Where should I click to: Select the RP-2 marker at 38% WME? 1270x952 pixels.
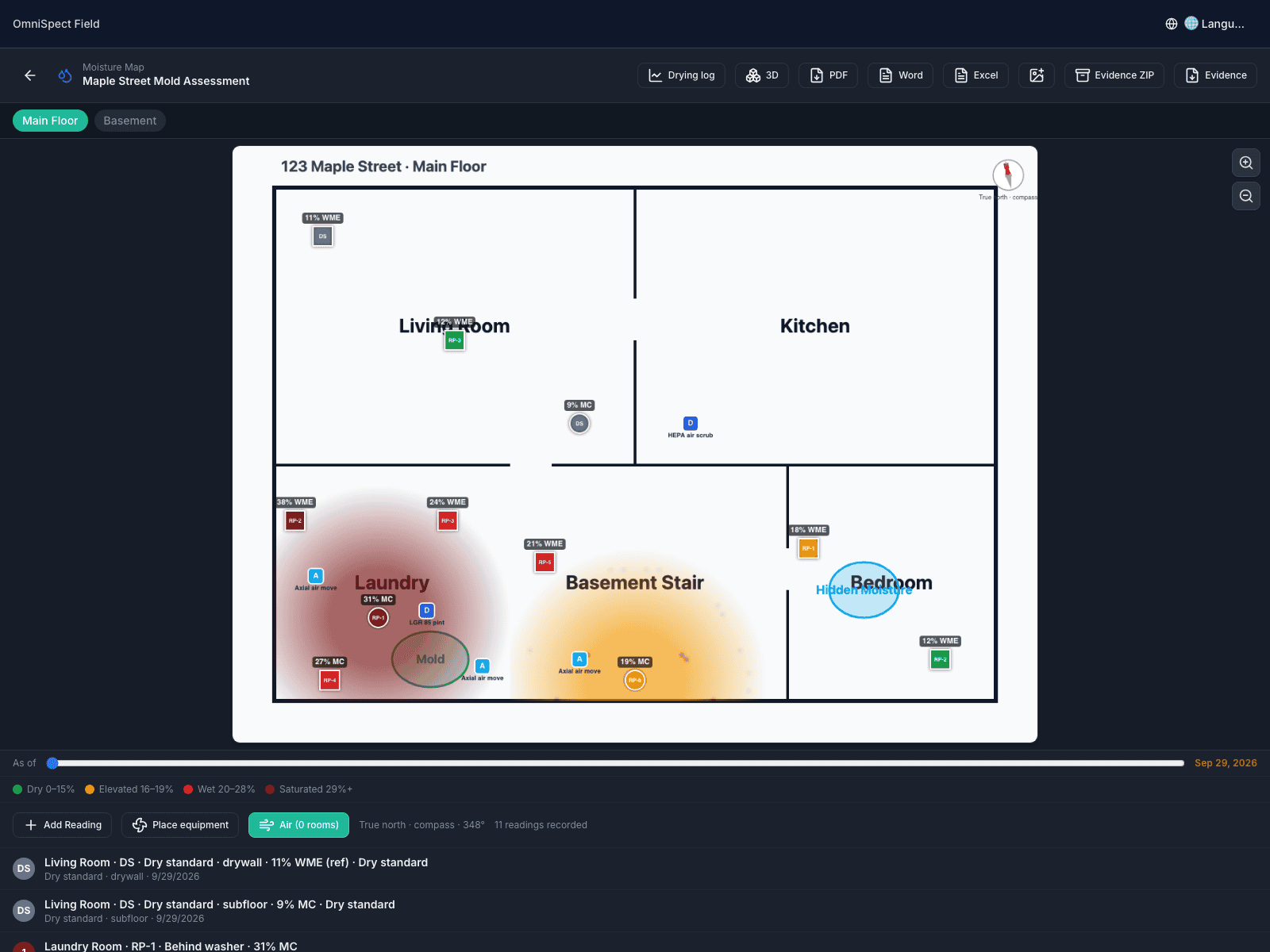tap(295, 521)
